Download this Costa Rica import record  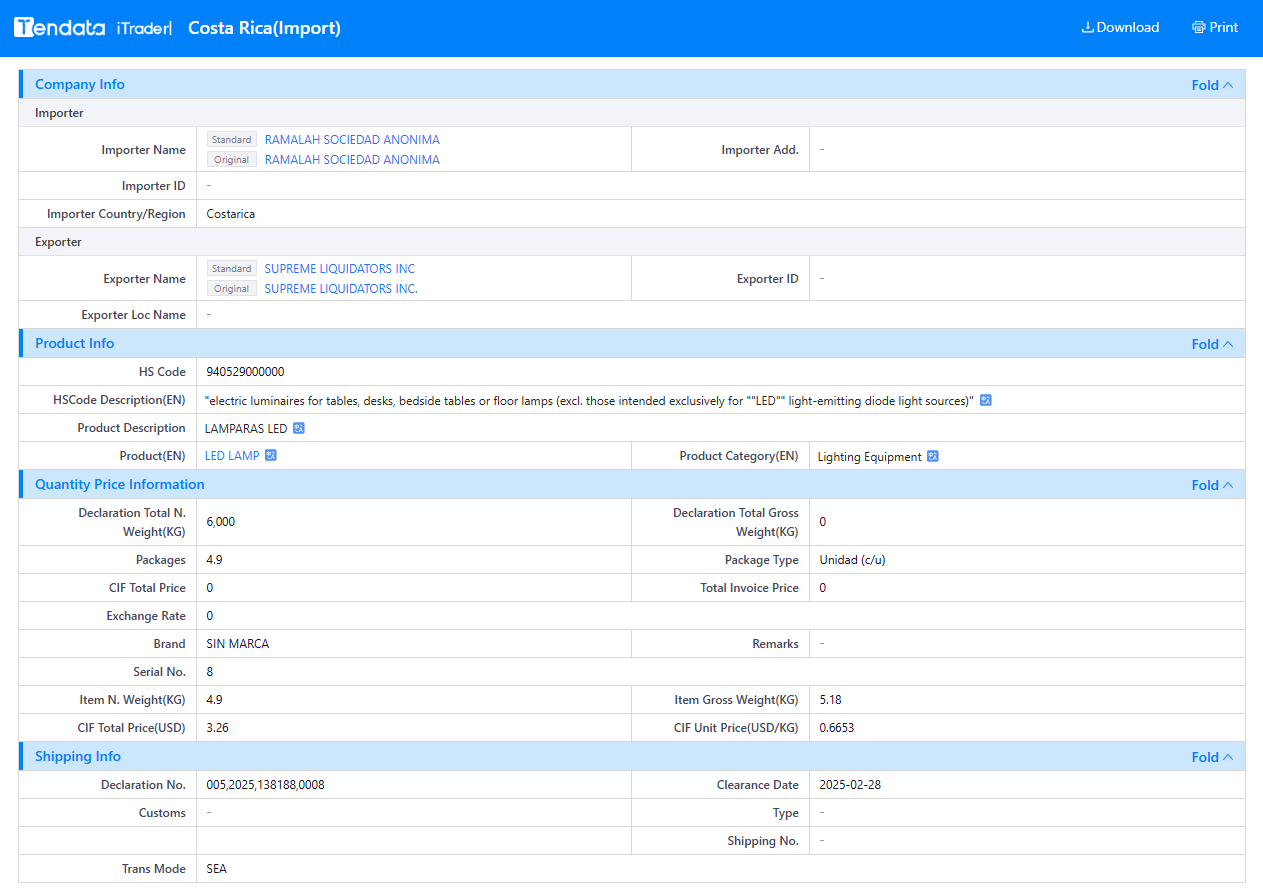(1120, 28)
